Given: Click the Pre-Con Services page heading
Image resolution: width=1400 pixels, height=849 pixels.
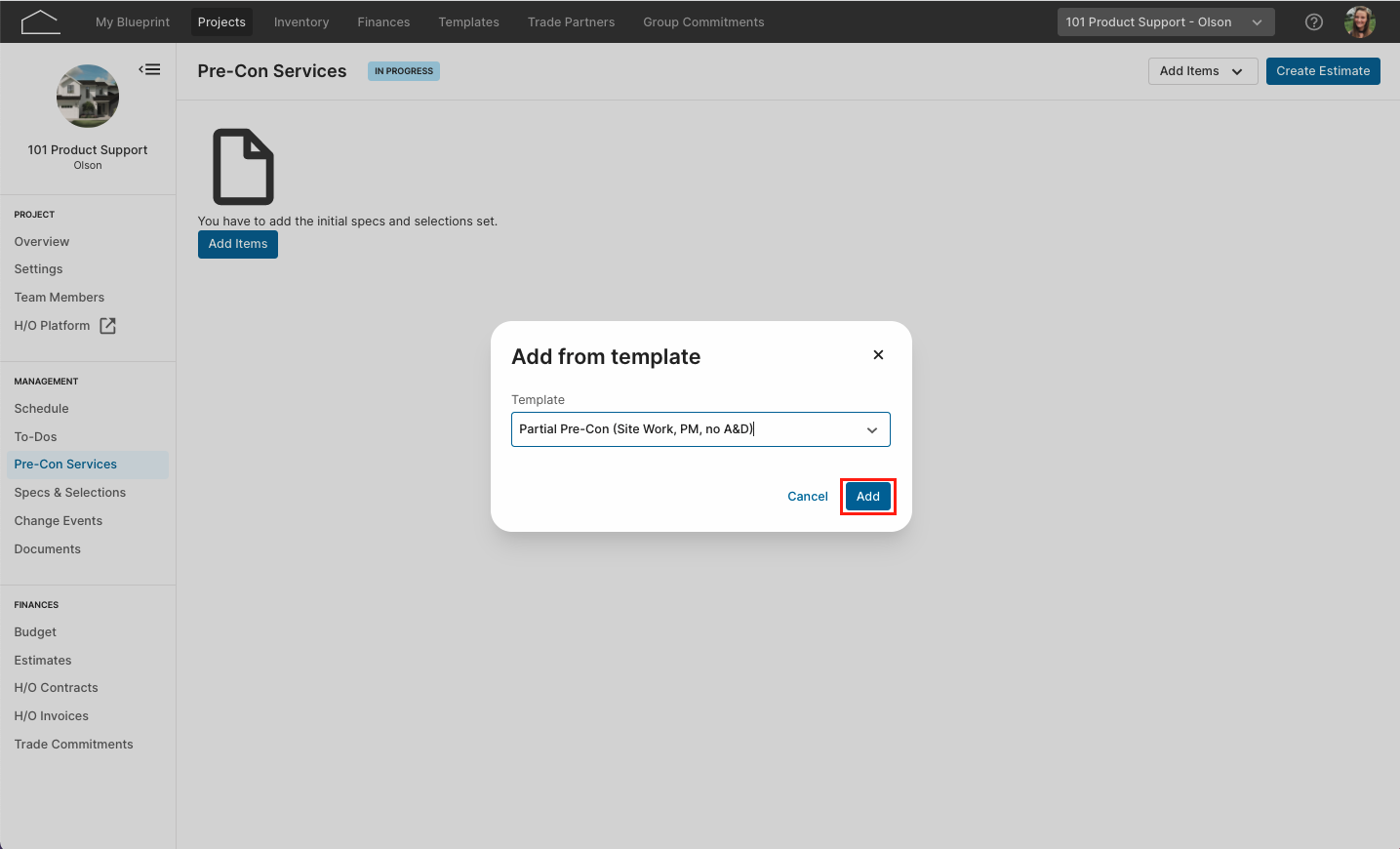Looking at the screenshot, I should pos(272,71).
